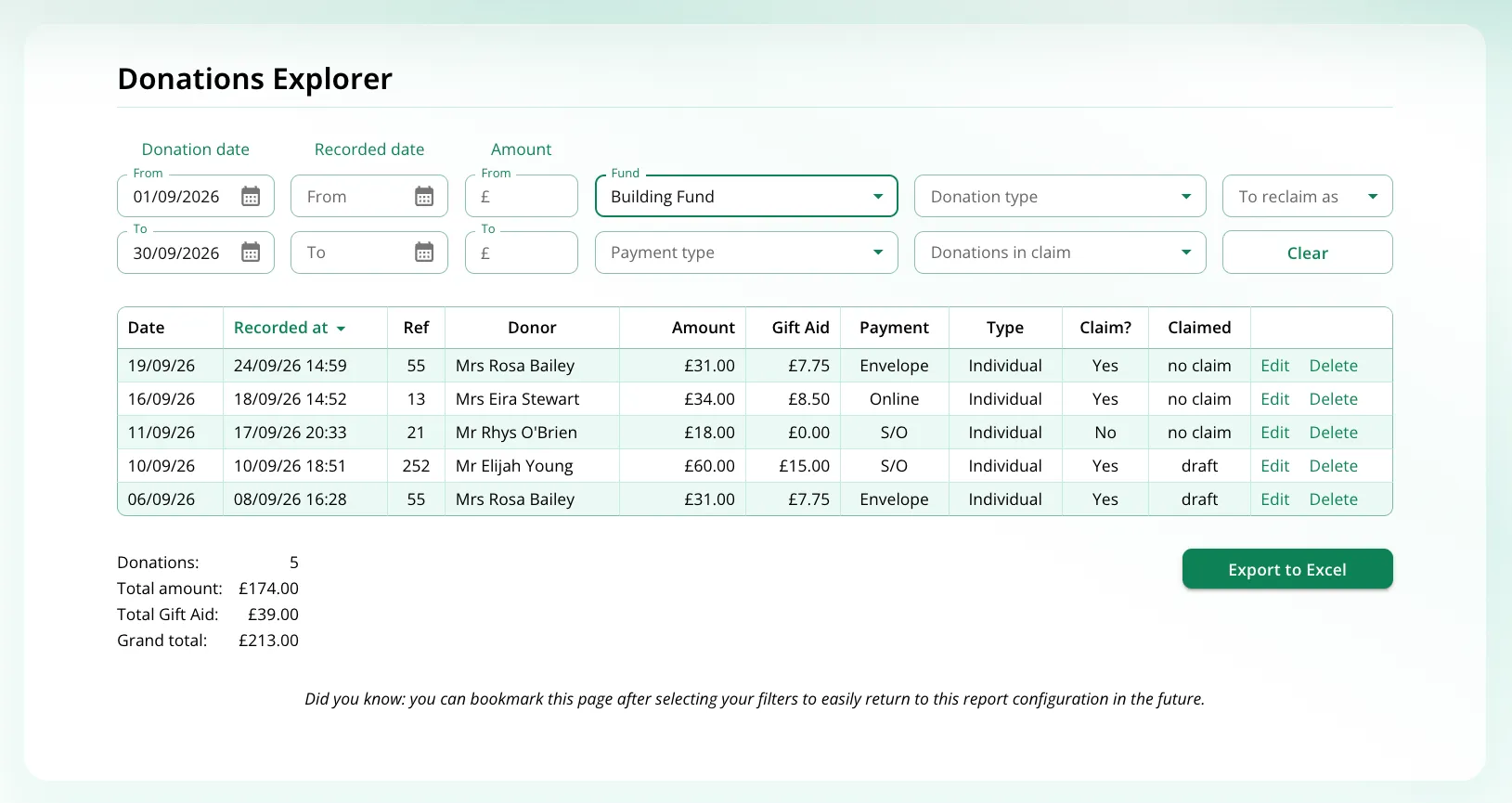Image resolution: width=1512 pixels, height=803 pixels.
Task: Delete Mrs Rosa Bailey 06/09/26 donation
Action: tap(1333, 499)
